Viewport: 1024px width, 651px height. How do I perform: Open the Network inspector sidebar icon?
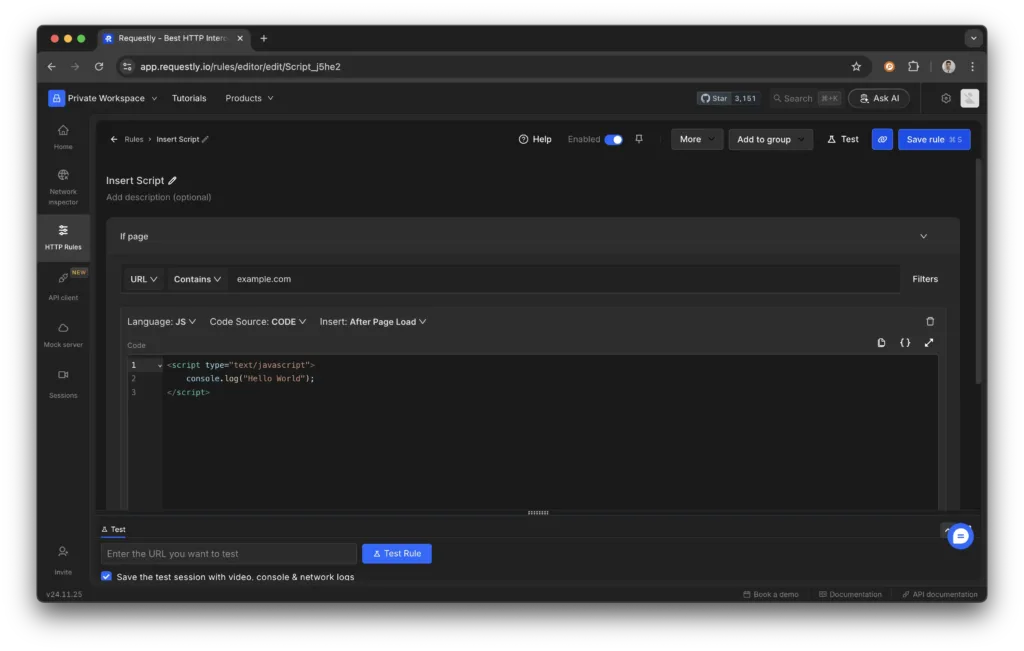point(63,187)
